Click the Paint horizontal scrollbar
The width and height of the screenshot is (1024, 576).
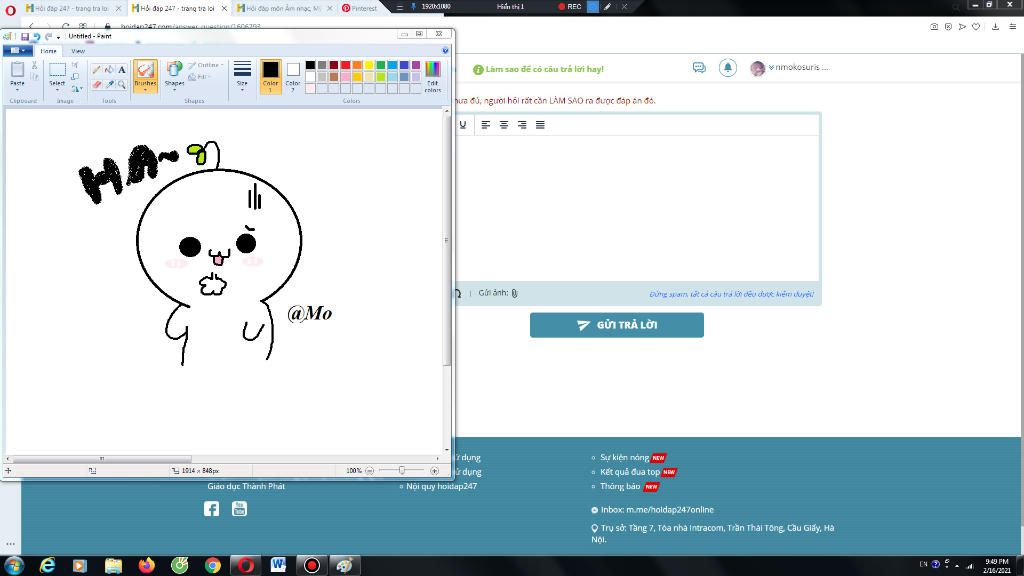click(103, 458)
